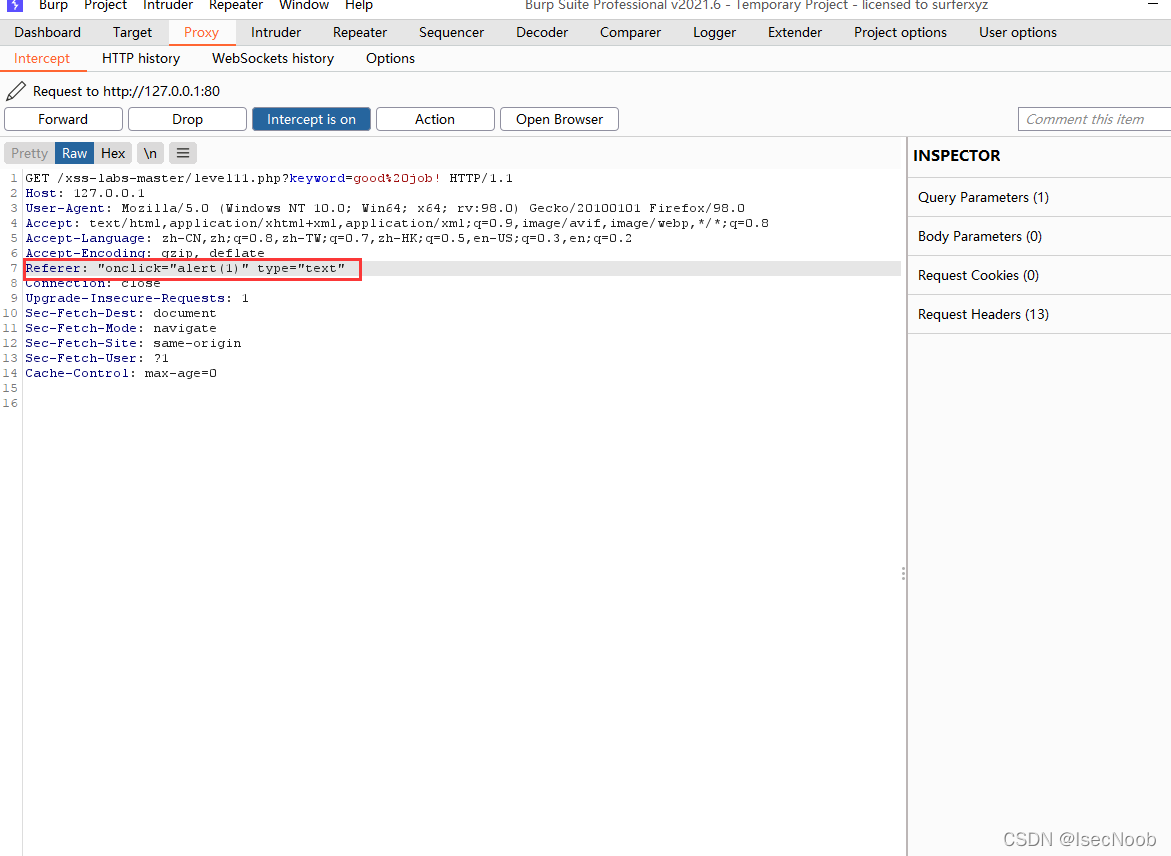Open the Logger tab
The height and width of the screenshot is (856, 1171).
[715, 32]
